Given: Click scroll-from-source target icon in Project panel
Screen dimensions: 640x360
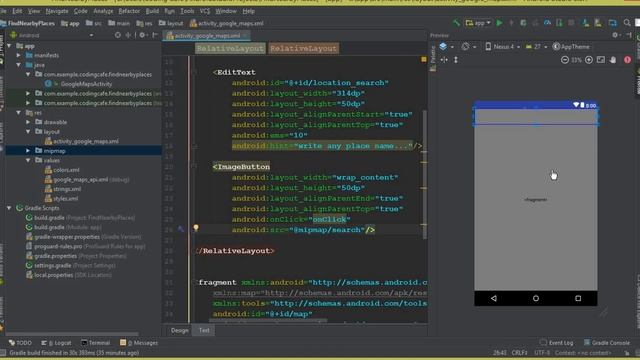Looking at the screenshot, I should [118, 35].
